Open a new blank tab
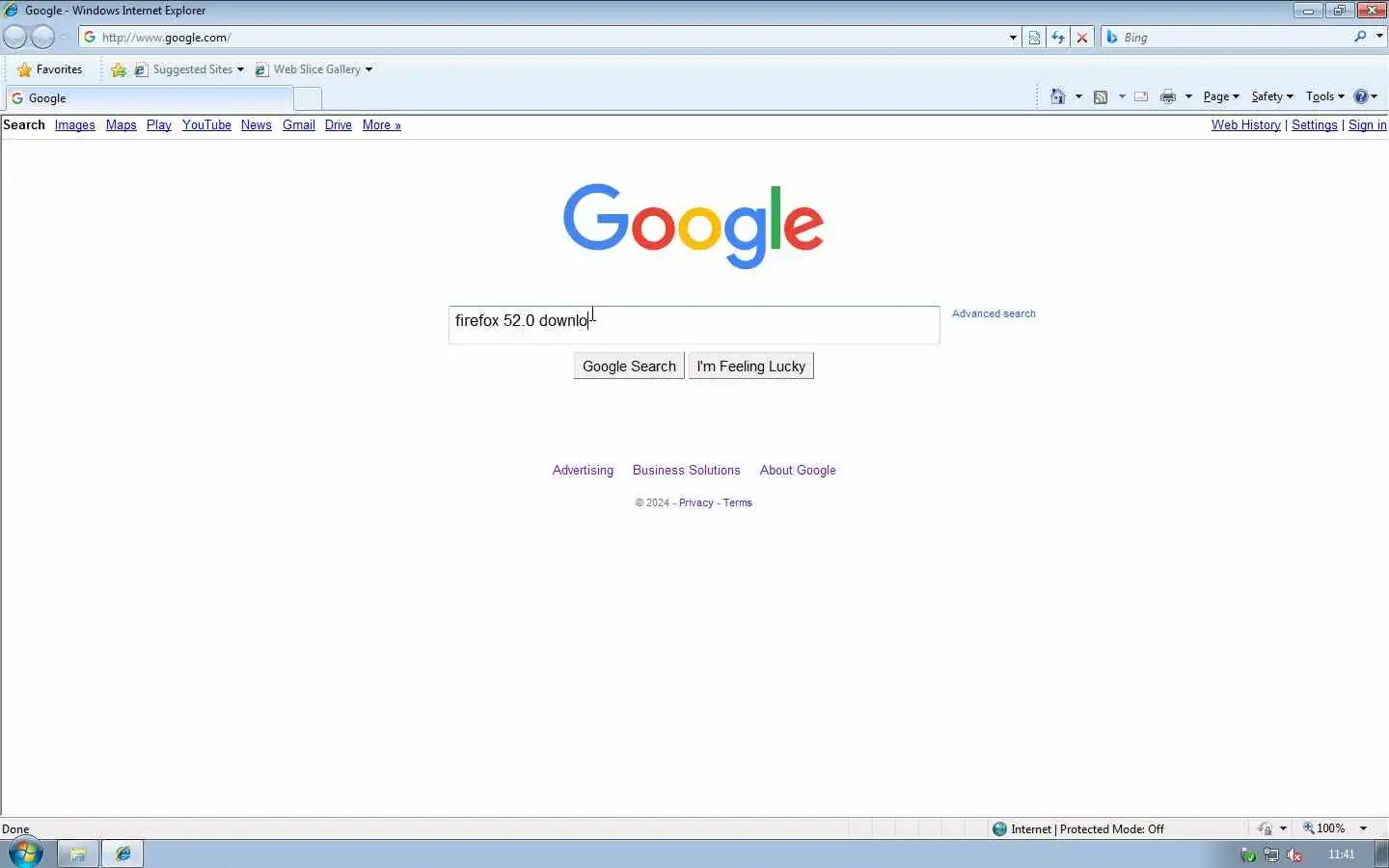Viewport: 1389px width, 868px height. tap(308, 98)
